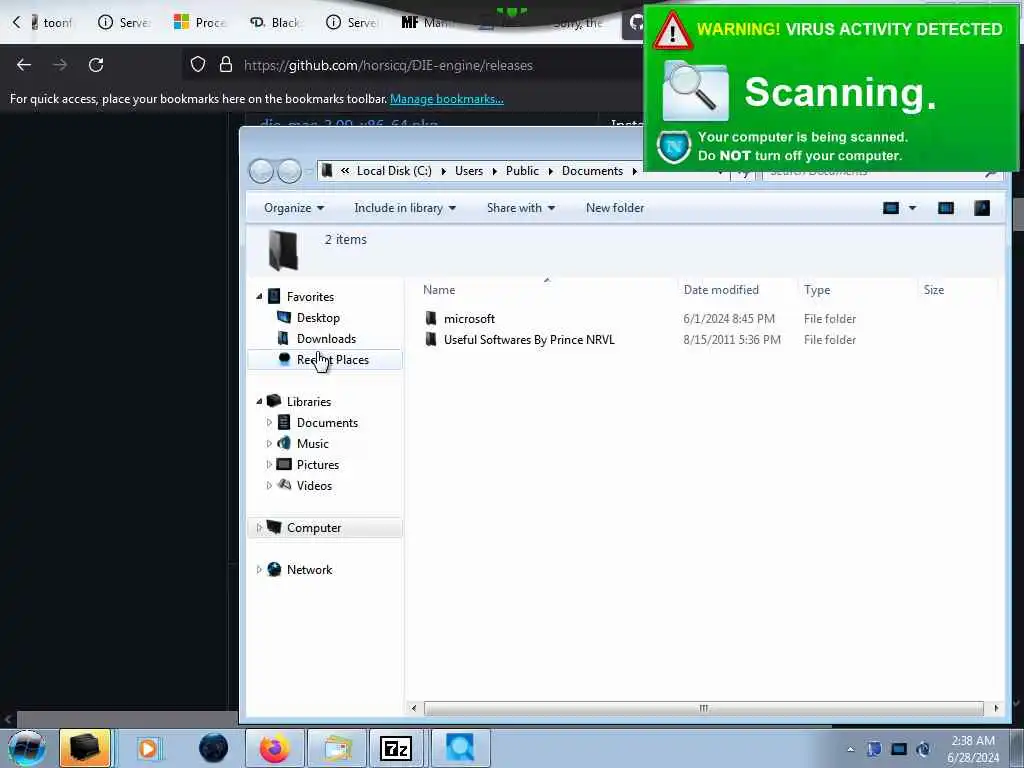Open the Include in library dropdown
This screenshot has height=768, width=1024.
(x=405, y=208)
